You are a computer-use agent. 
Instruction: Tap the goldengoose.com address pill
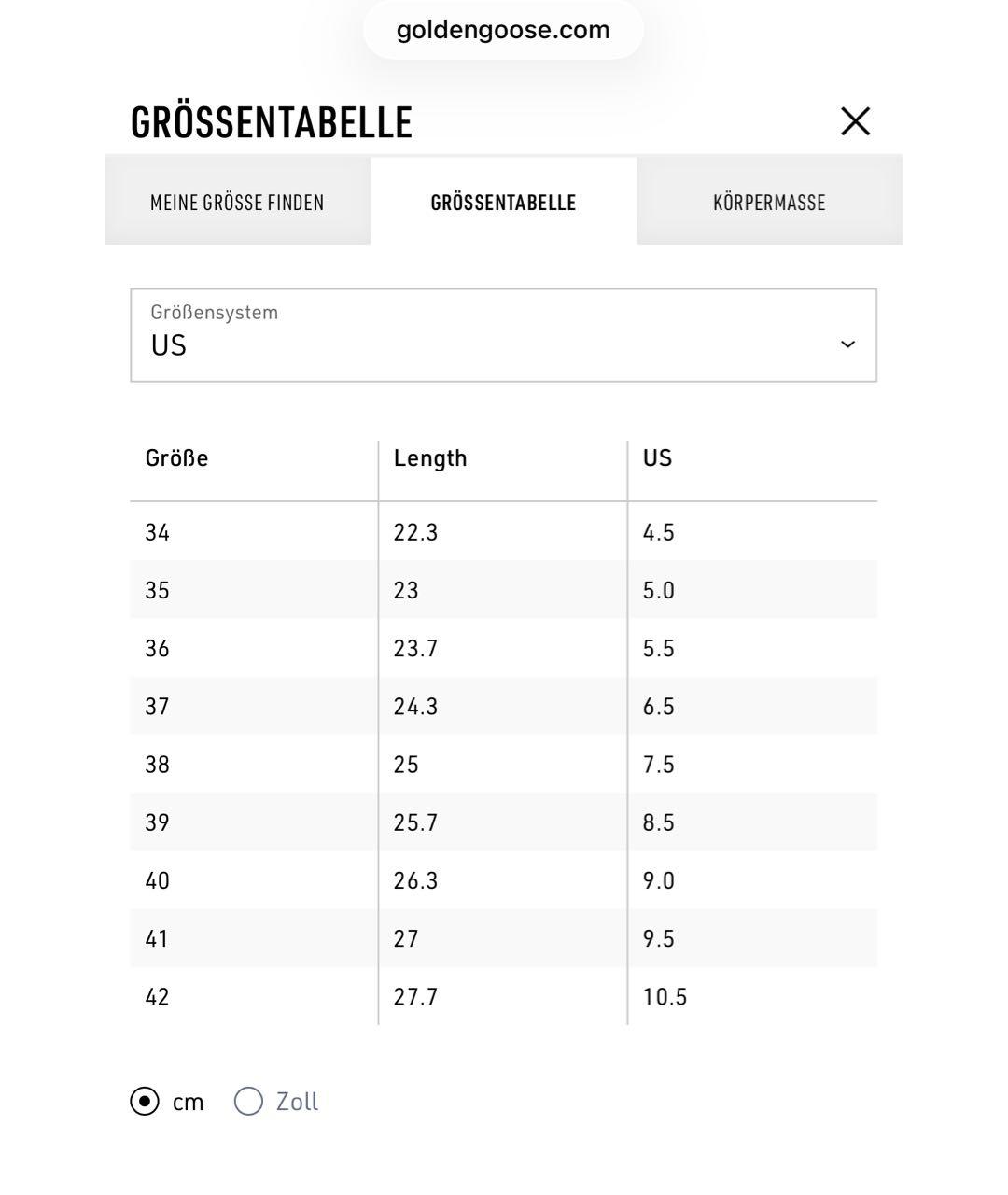coord(503,30)
